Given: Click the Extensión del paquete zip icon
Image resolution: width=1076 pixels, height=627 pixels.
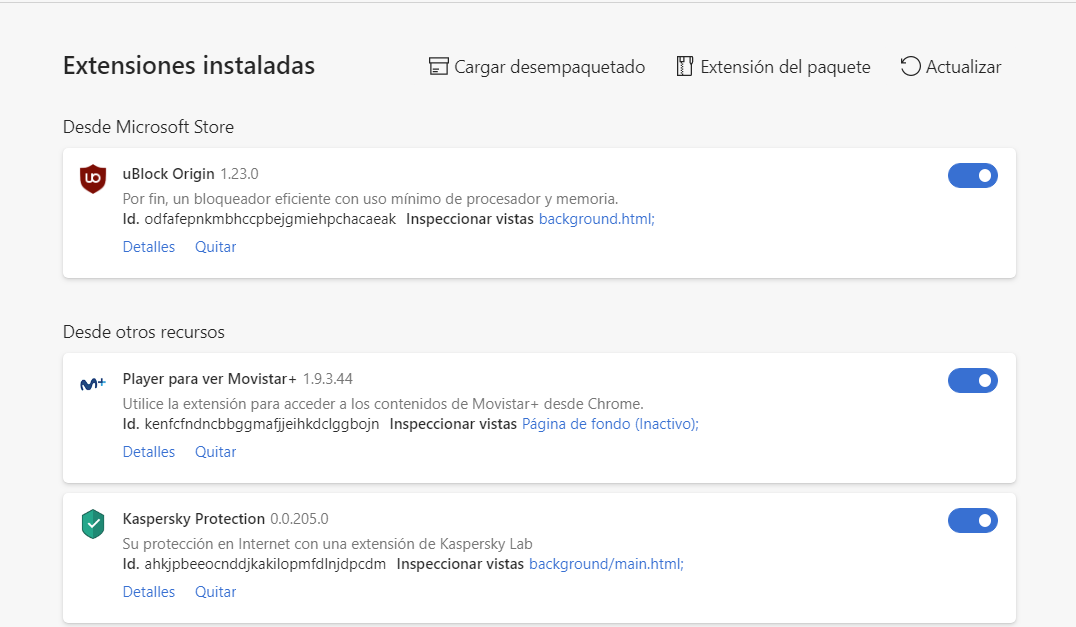Looking at the screenshot, I should 684,67.
